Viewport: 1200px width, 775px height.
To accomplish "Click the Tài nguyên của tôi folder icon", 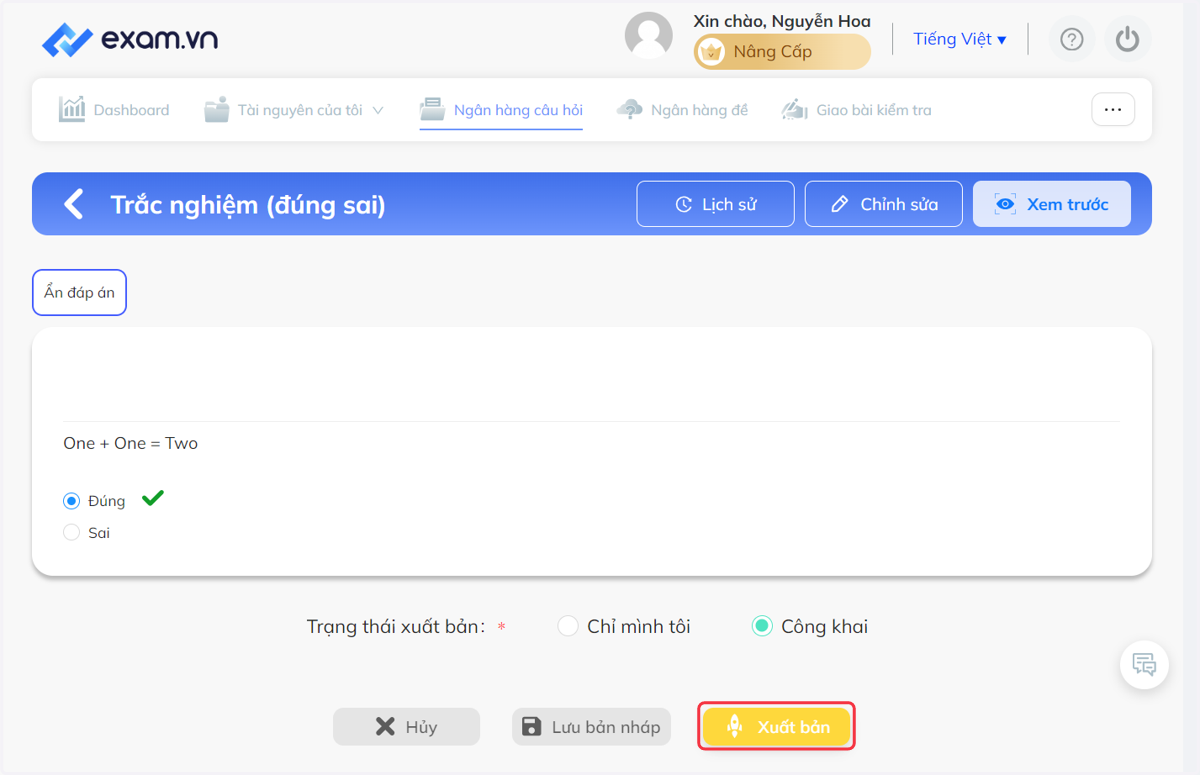I will 217,109.
